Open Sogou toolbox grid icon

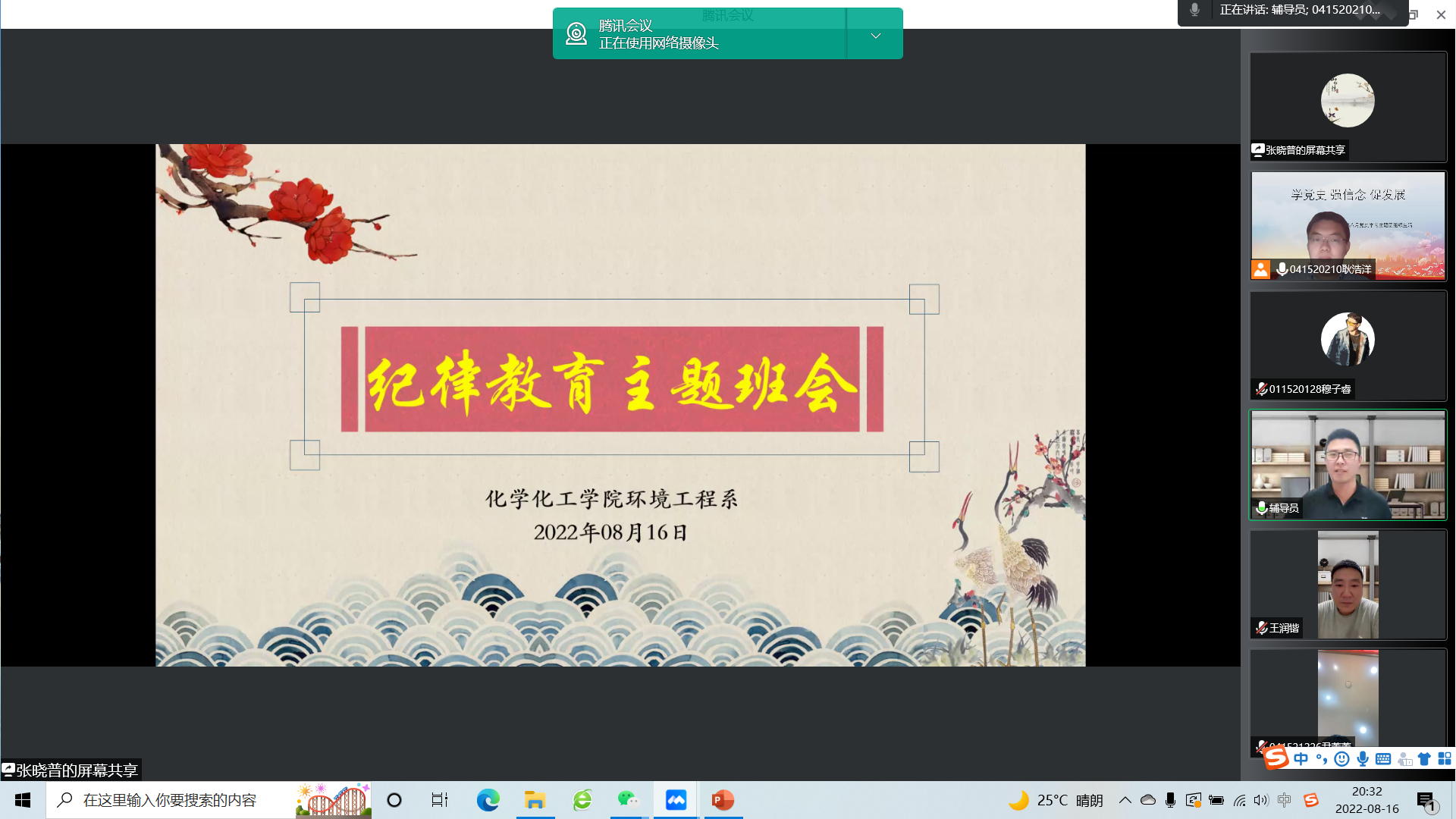(1445, 759)
